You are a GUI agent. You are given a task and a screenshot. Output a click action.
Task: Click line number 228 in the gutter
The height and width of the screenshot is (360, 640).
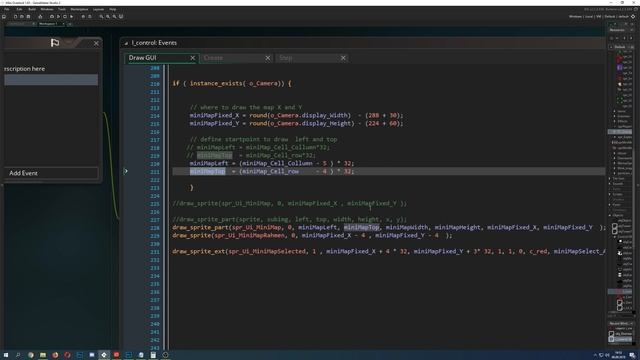click(x=155, y=227)
